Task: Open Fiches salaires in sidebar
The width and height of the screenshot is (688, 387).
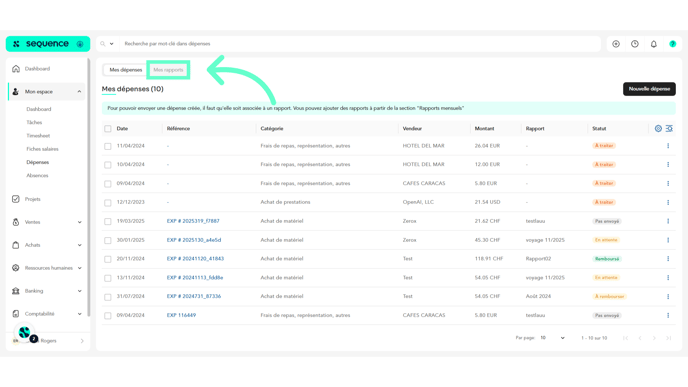Action: 42,149
